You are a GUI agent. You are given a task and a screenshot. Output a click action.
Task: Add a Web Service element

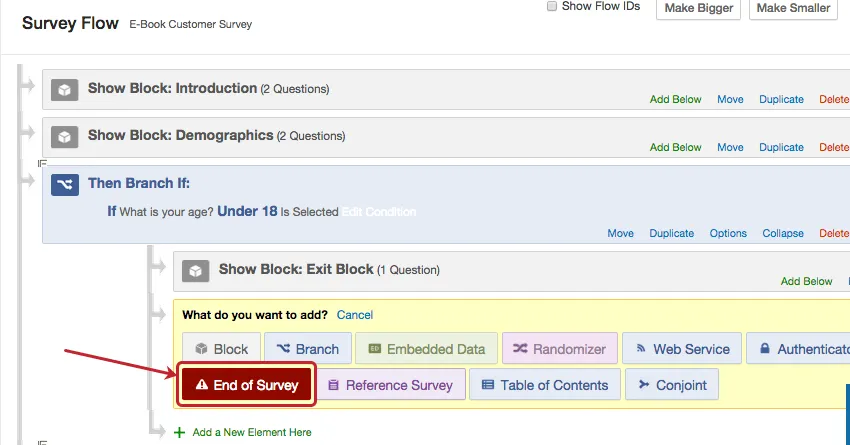pos(682,349)
